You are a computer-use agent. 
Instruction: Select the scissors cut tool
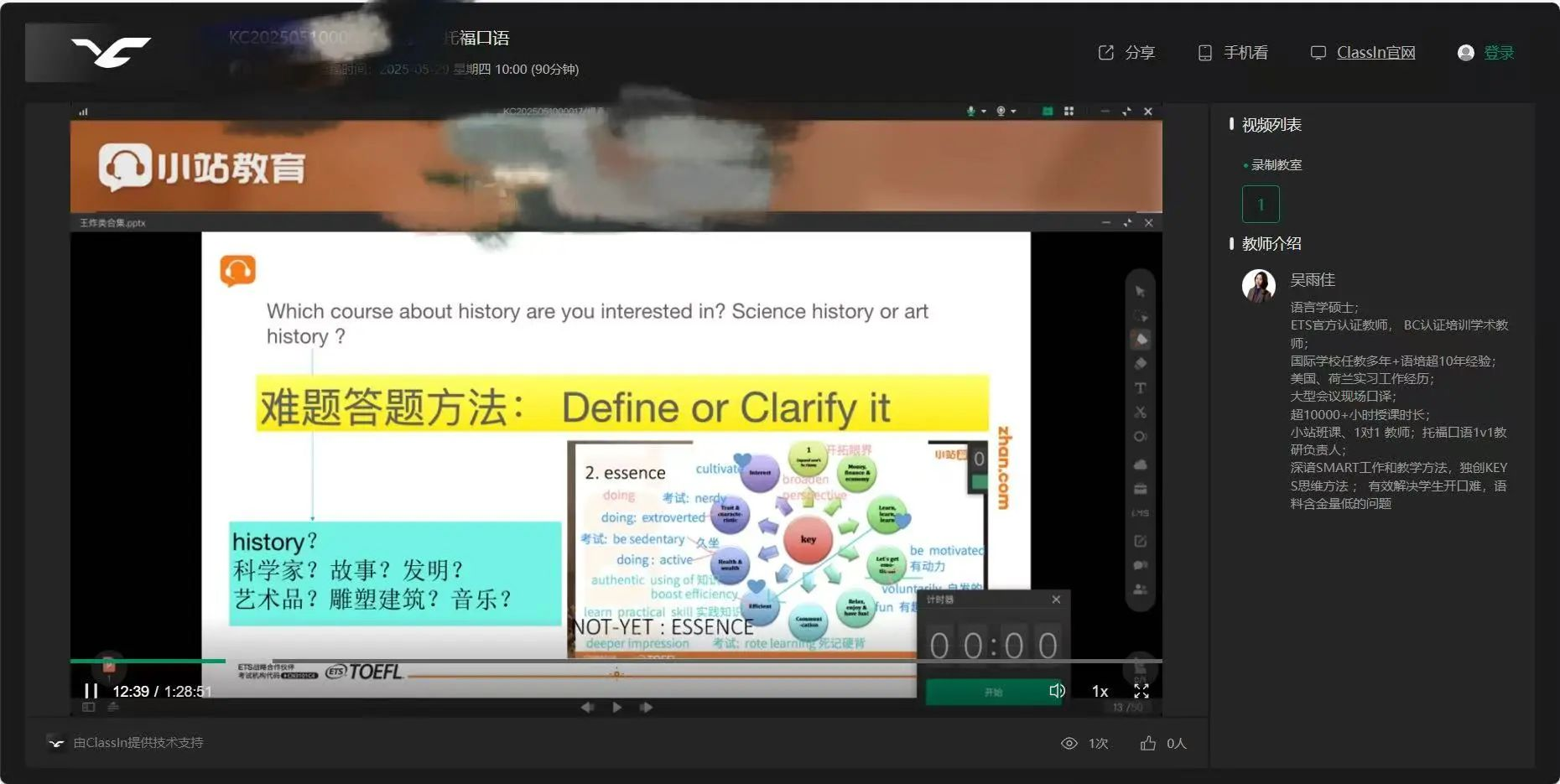tap(1141, 413)
